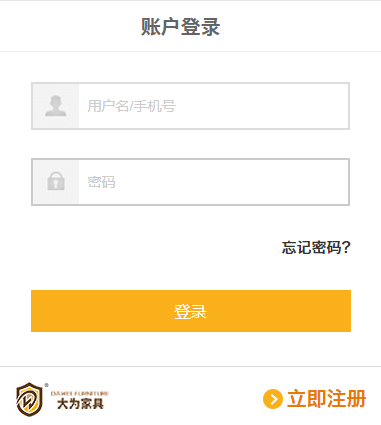Click the user silhouette icon
Viewport: 381px width, 425px height.
click(x=56, y=106)
